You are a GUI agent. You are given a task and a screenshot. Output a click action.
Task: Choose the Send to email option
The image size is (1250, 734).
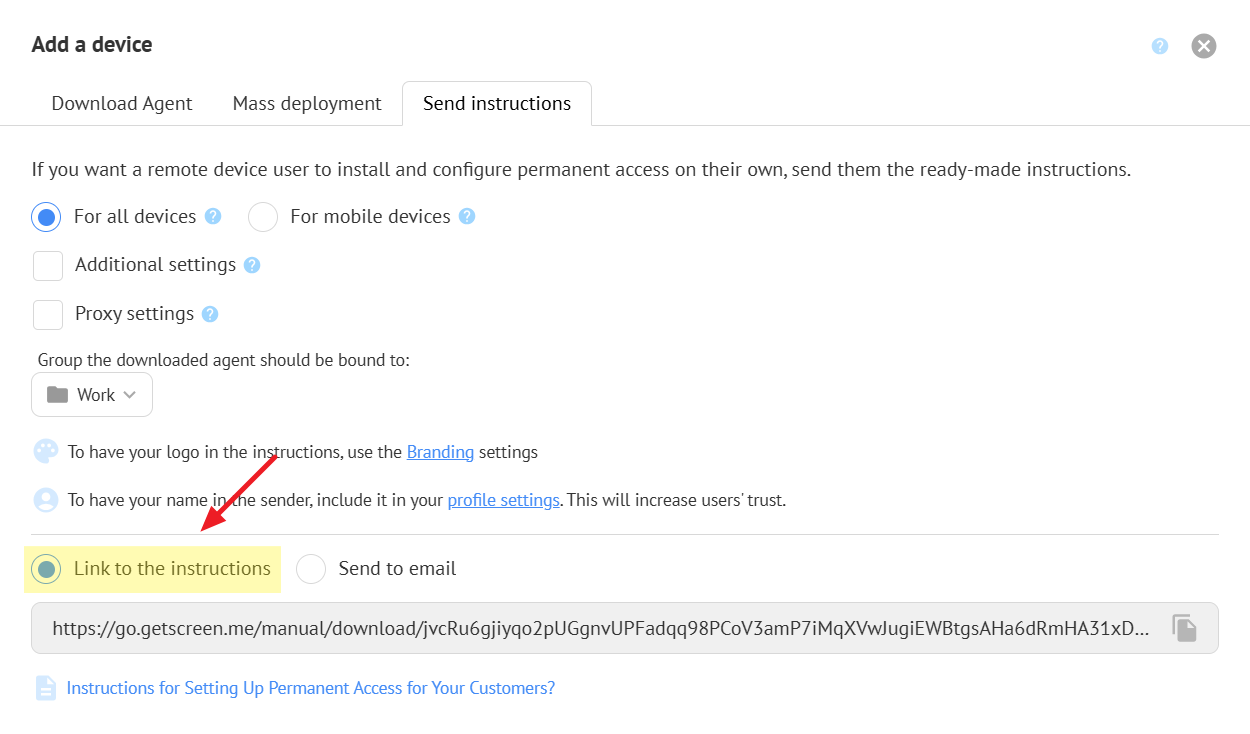coord(312,569)
